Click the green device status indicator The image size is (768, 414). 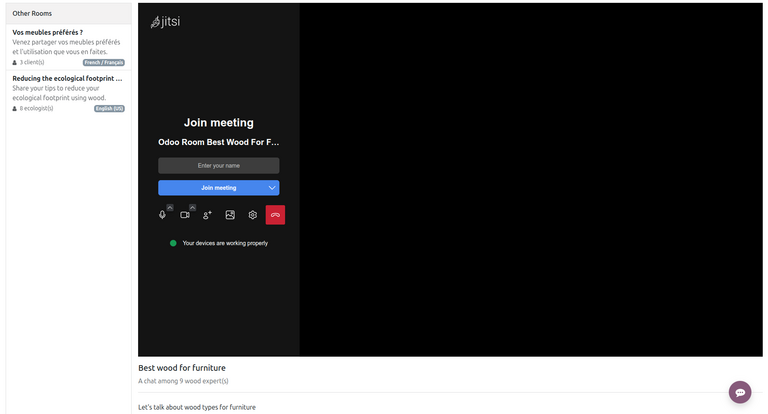173,243
